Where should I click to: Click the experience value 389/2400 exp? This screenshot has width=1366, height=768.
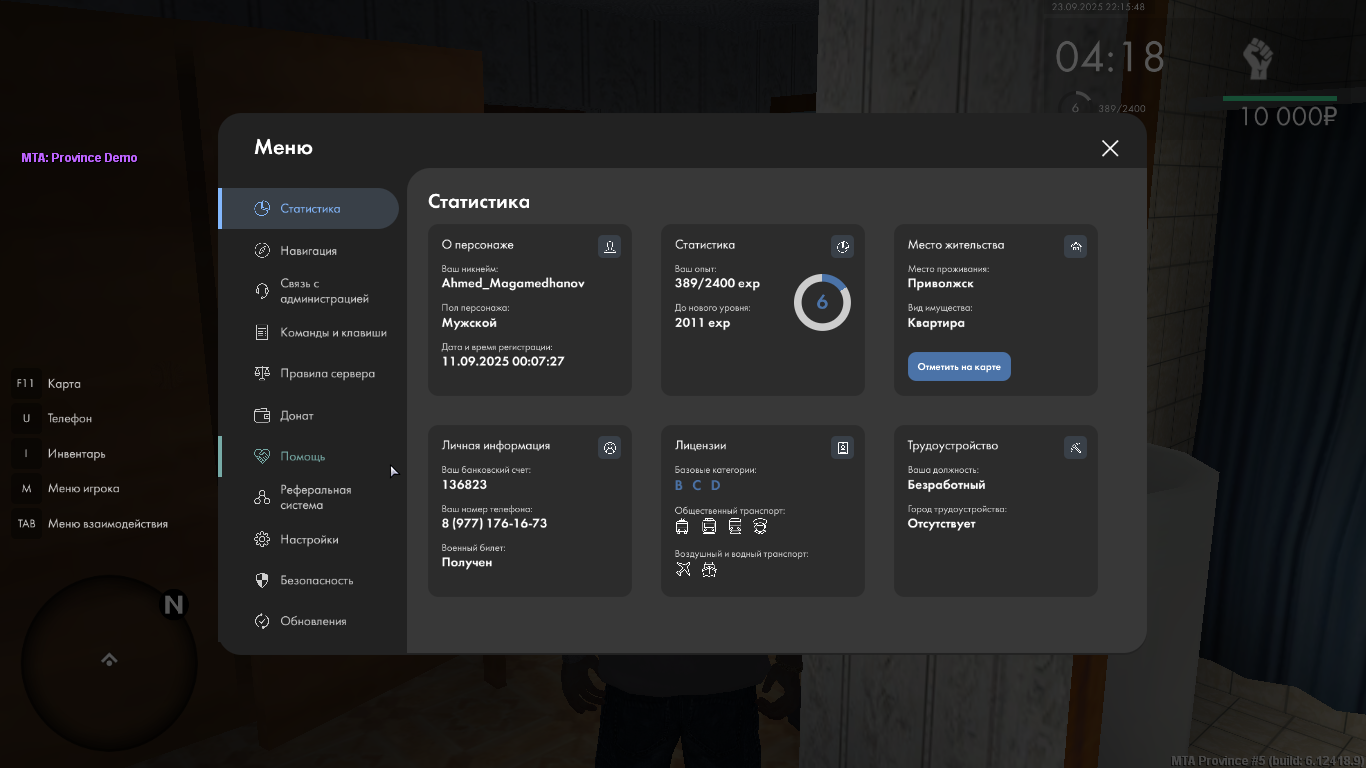[717, 283]
